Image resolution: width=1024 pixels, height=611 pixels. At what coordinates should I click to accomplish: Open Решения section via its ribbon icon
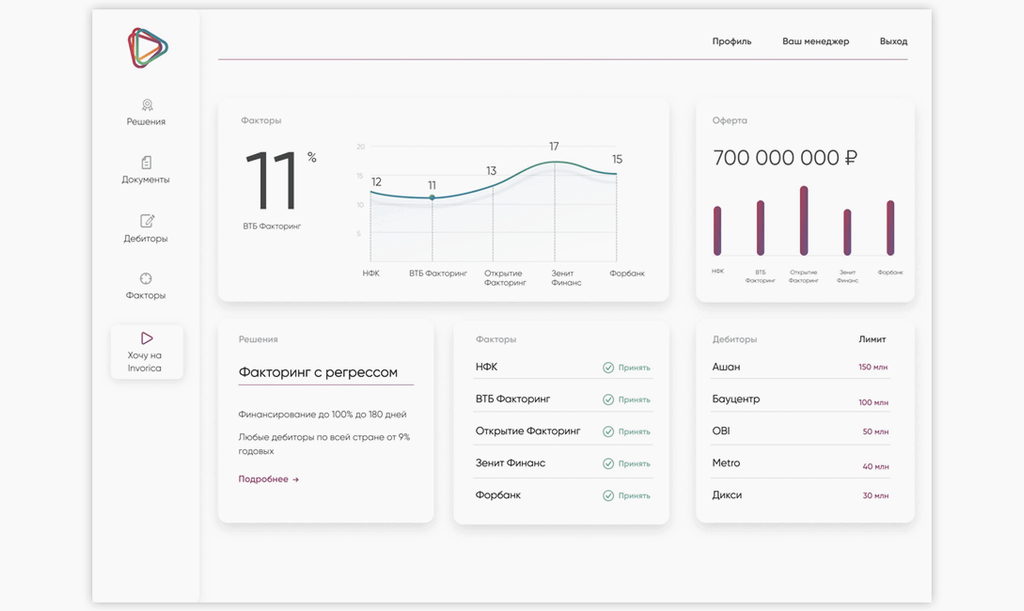[147, 104]
